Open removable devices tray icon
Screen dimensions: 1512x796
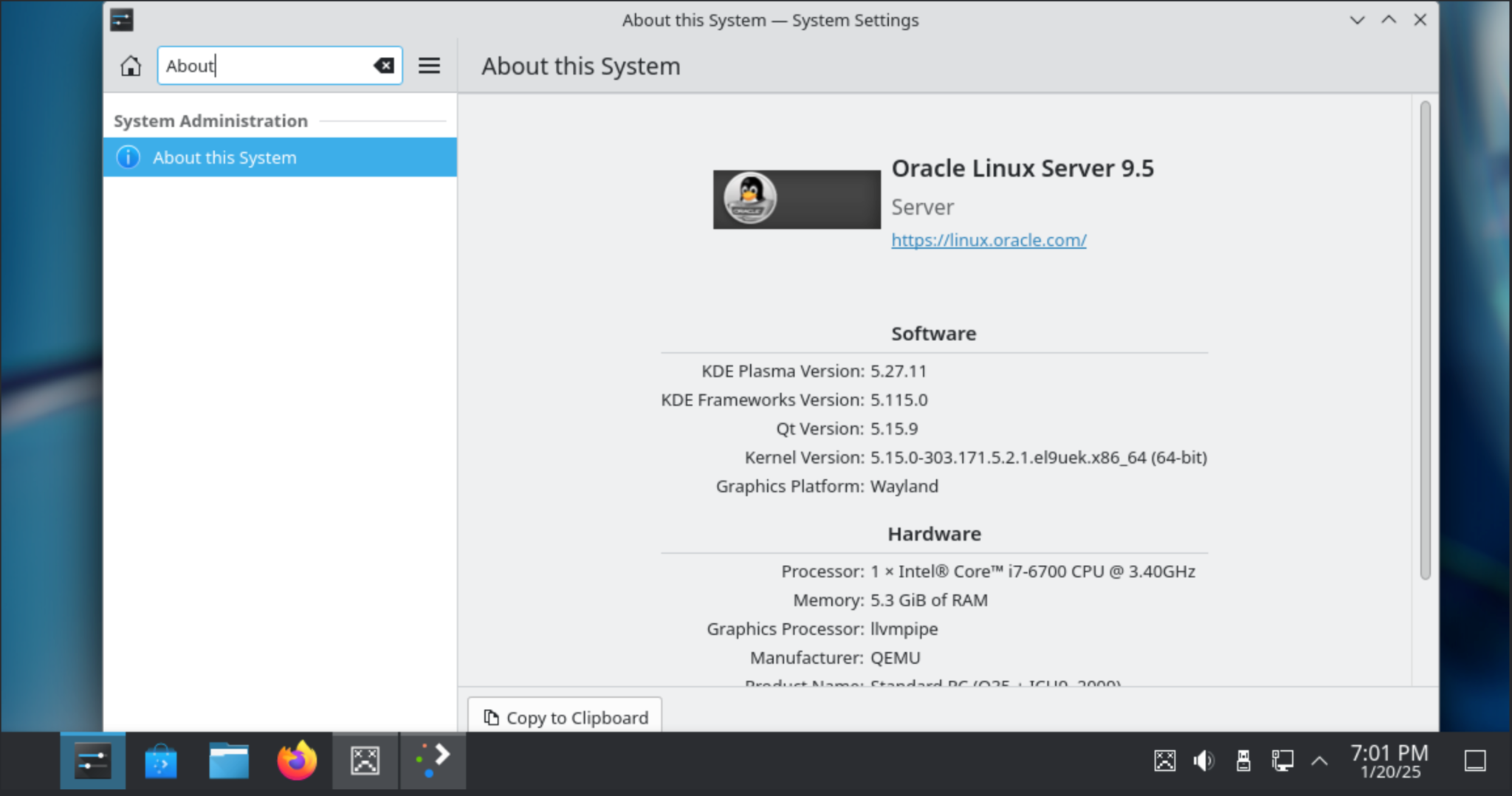point(1243,761)
